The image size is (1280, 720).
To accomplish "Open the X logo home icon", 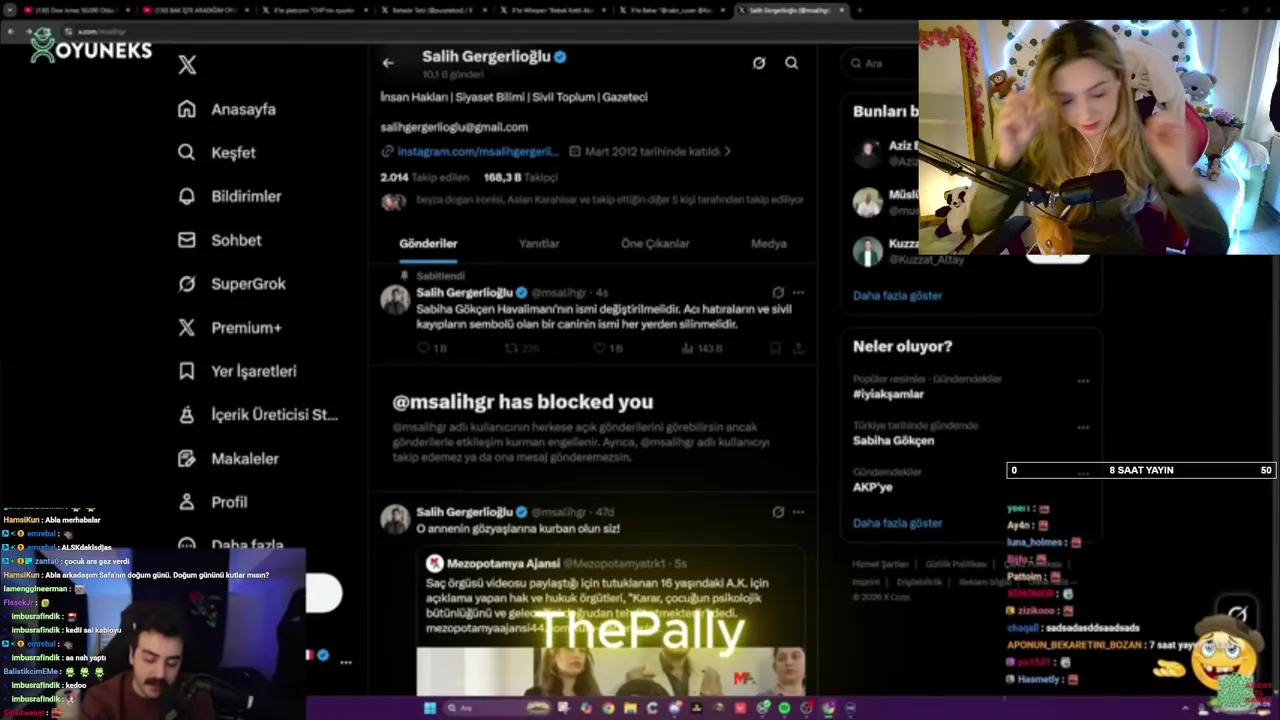I will (187, 65).
